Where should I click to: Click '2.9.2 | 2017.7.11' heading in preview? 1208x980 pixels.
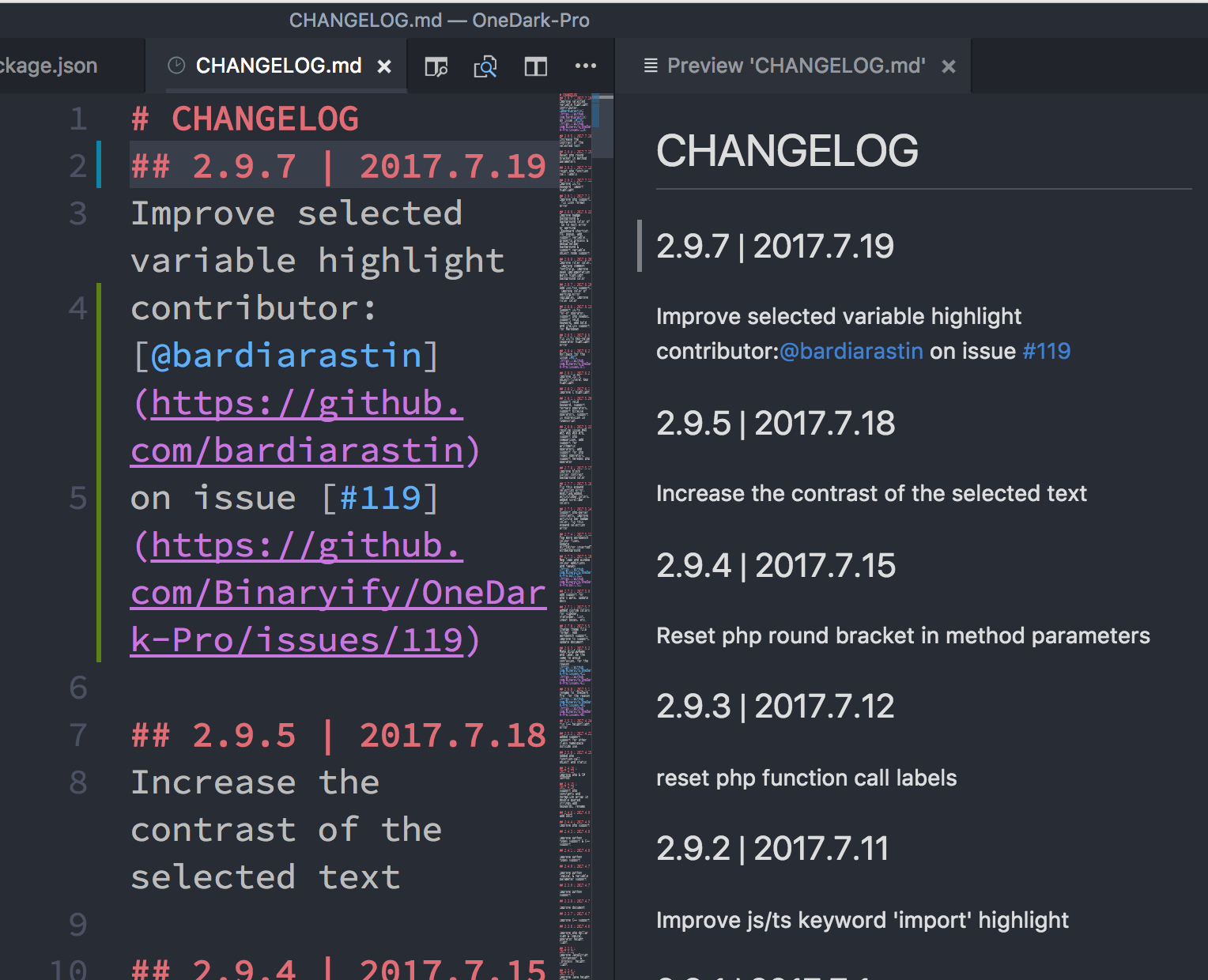click(x=772, y=849)
